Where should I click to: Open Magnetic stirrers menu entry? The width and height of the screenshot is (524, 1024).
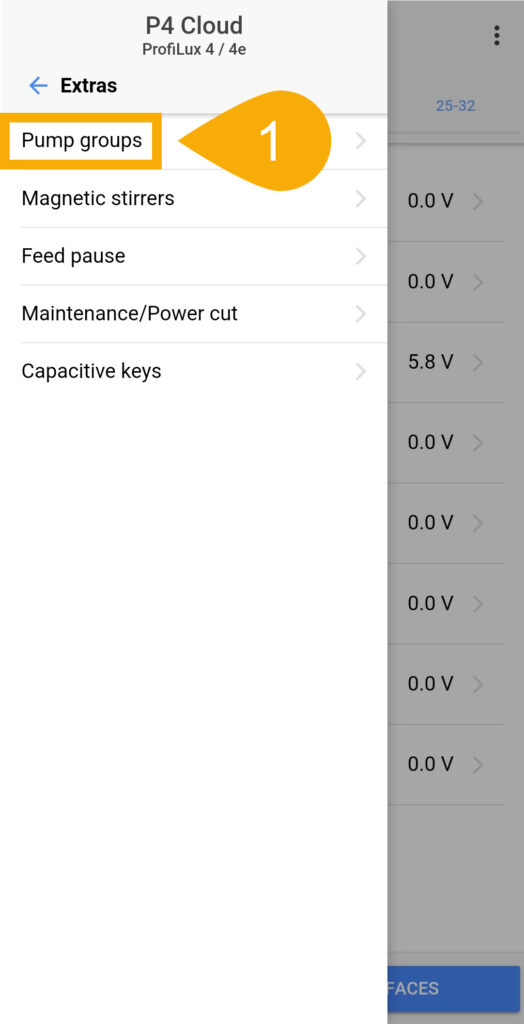coord(193,199)
